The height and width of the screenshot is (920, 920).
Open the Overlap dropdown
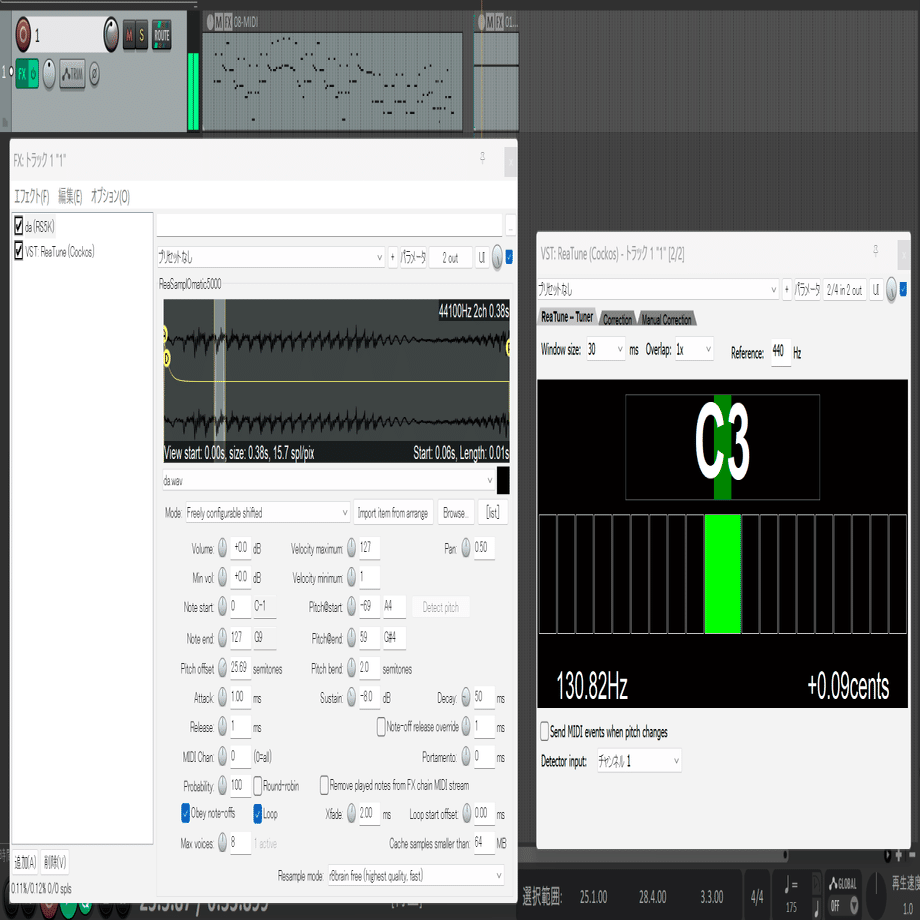tap(694, 350)
